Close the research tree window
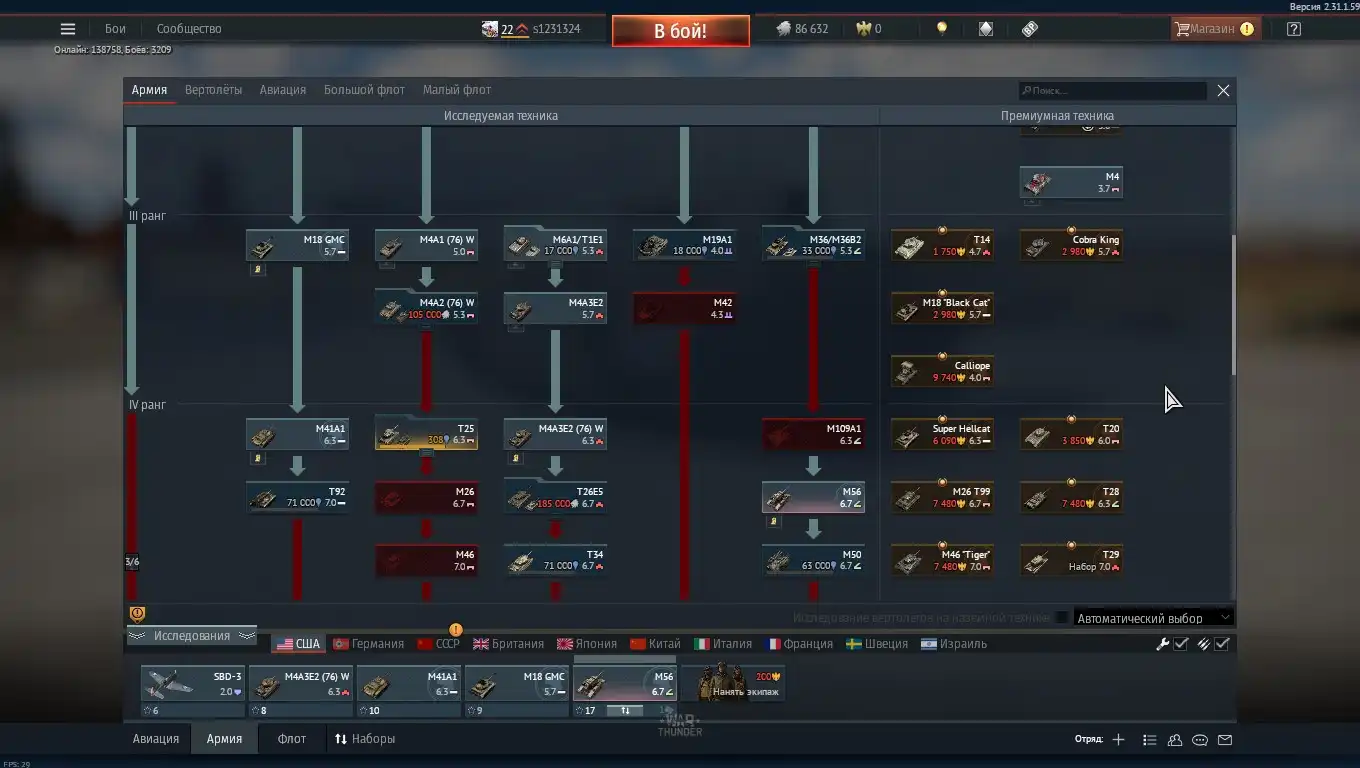Screen dimensions: 1360x768 tap(1223, 91)
